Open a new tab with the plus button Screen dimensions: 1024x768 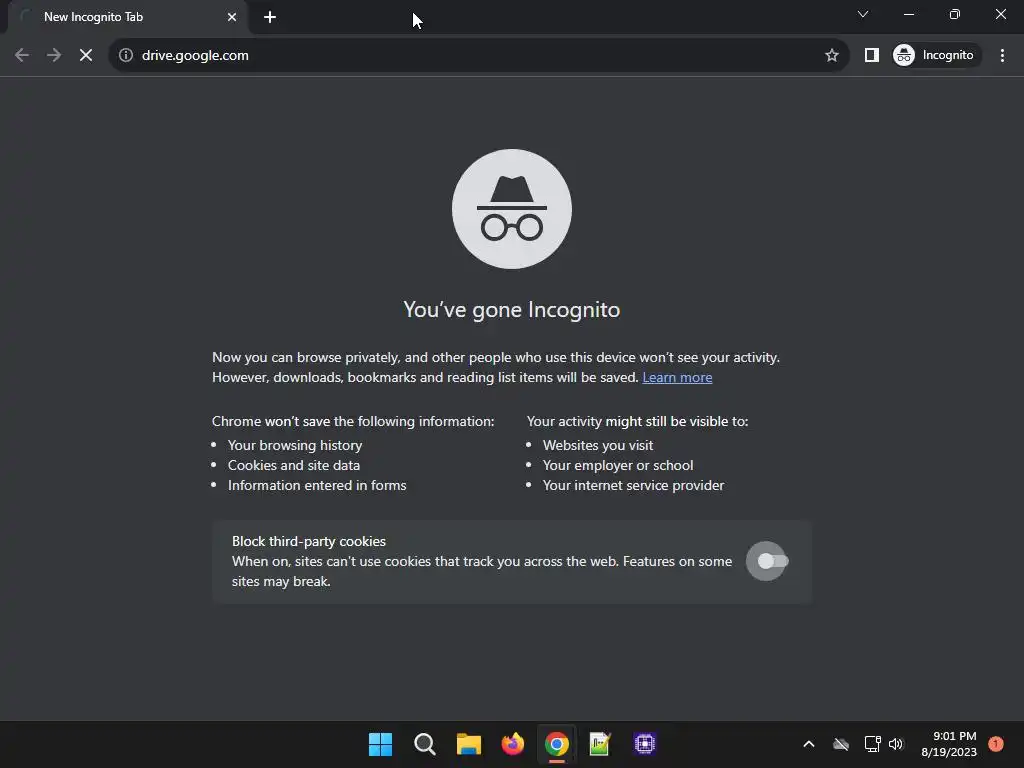270,17
